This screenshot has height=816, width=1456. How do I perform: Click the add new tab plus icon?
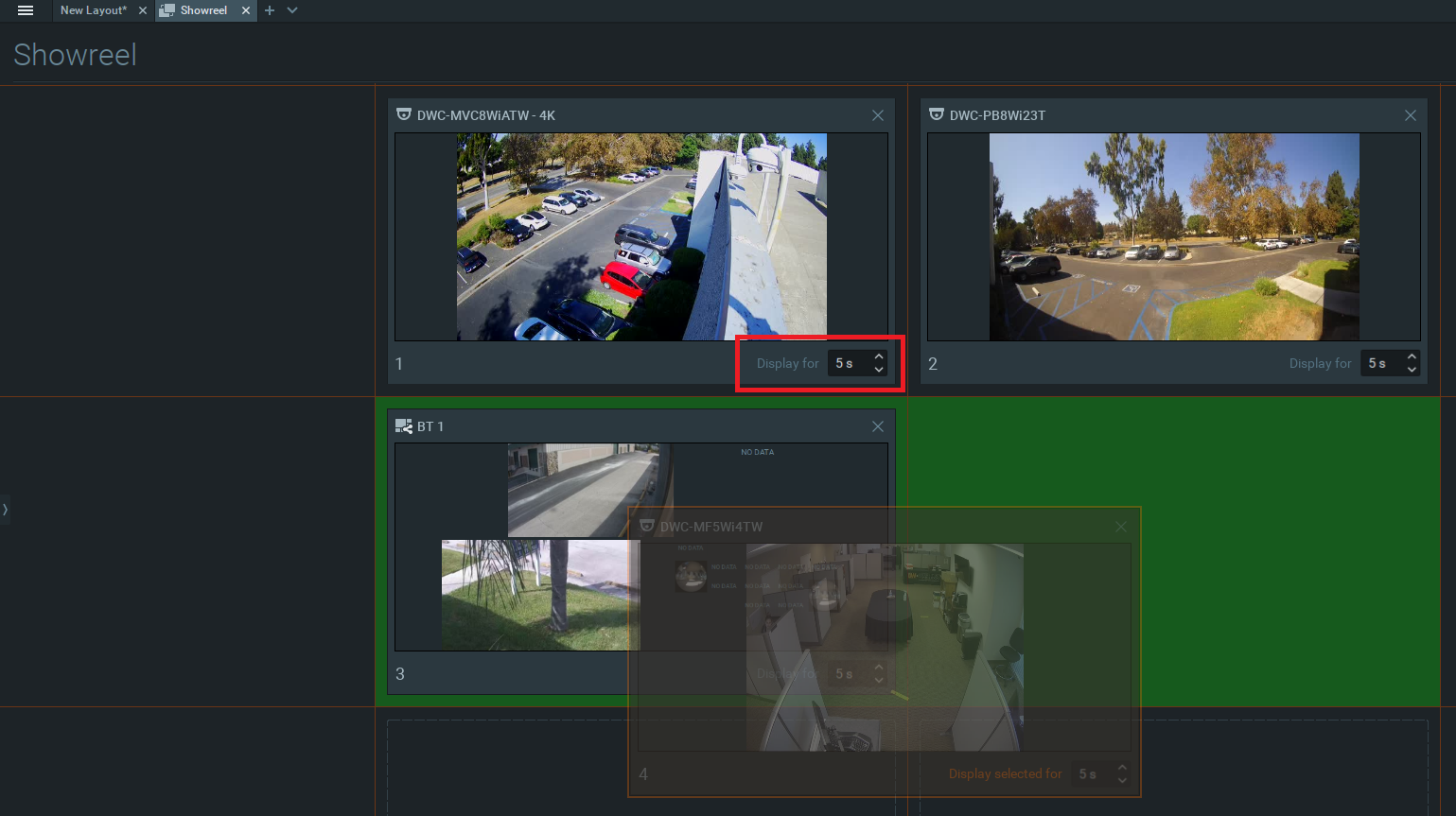[x=270, y=10]
